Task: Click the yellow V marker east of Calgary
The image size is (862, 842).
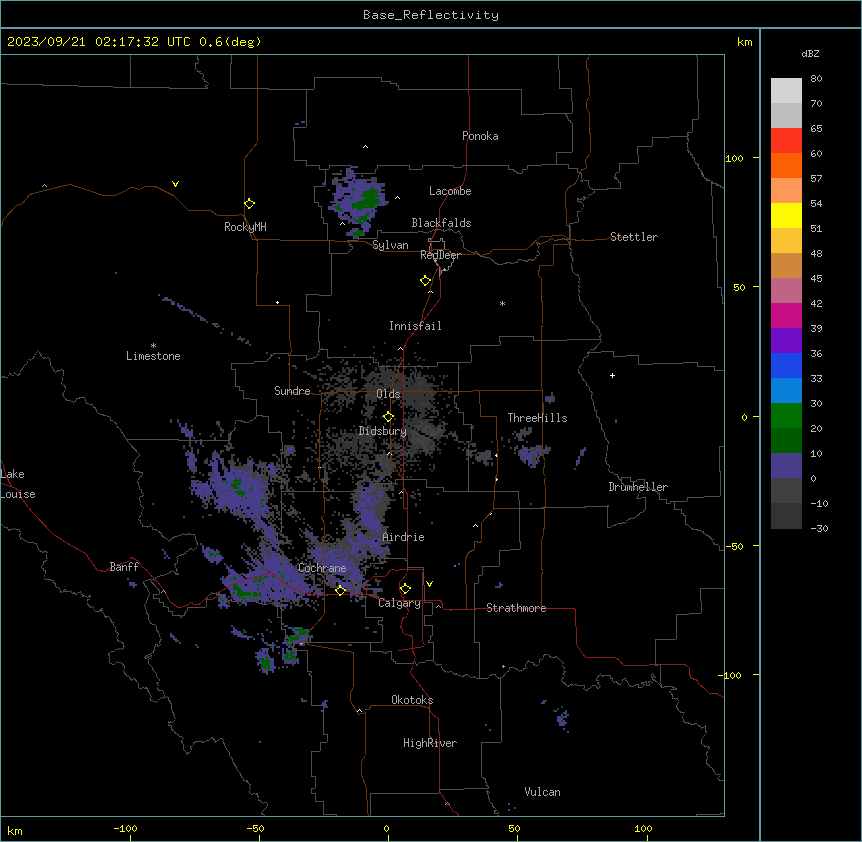Action: pyautogui.click(x=429, y=584)
